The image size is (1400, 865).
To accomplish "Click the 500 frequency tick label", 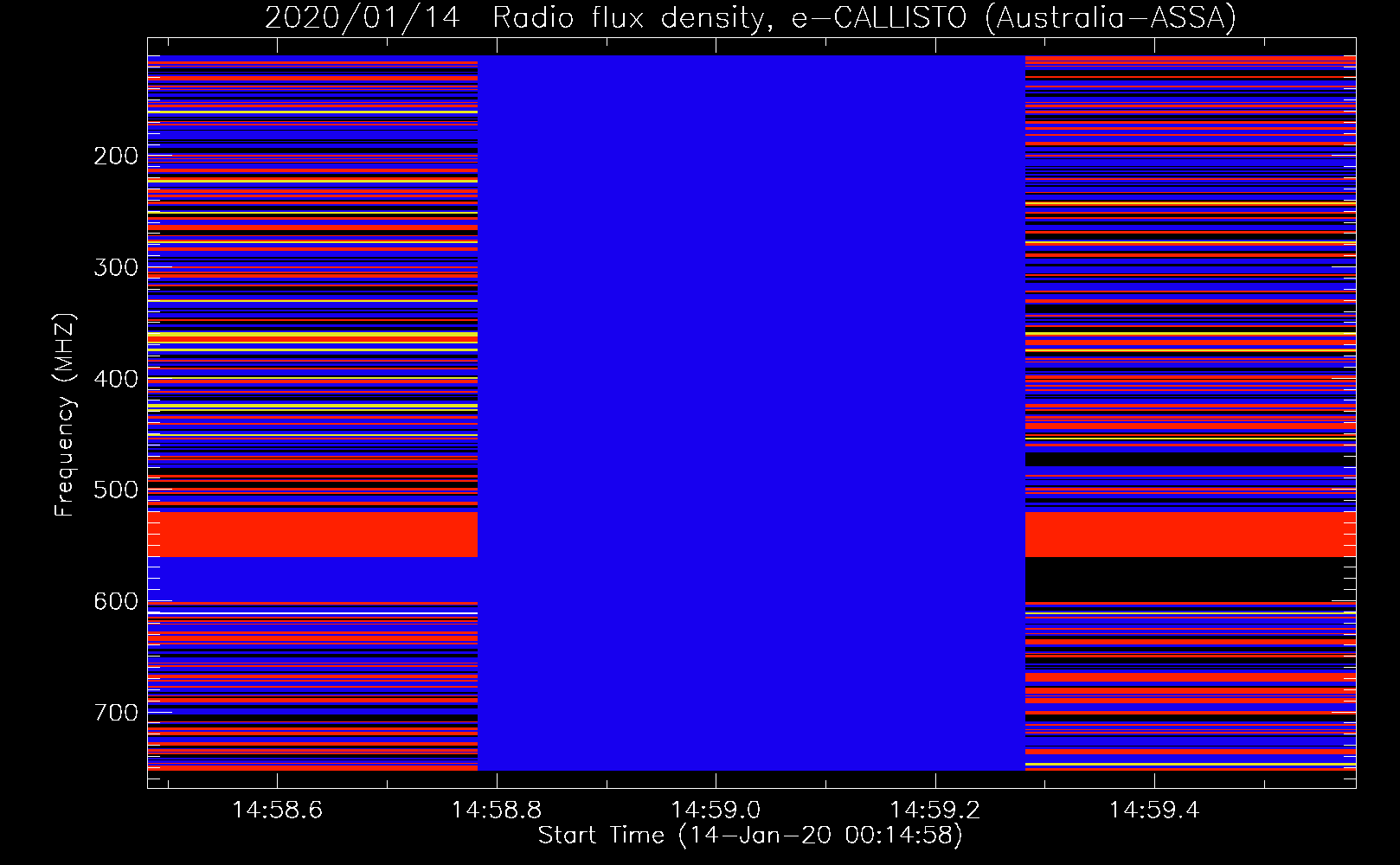I will click(x=116, y=490).
